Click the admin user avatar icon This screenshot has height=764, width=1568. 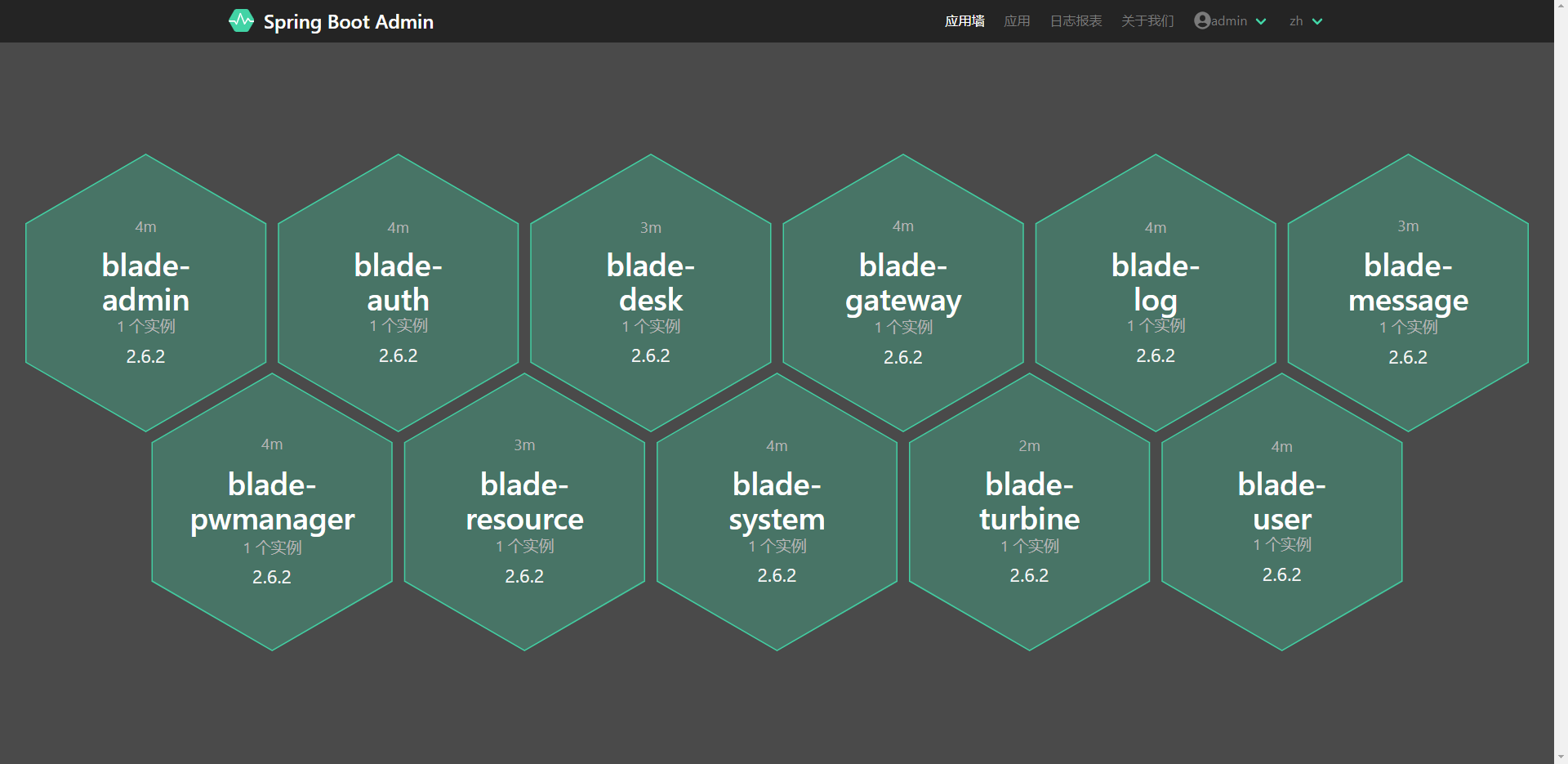pyautogui.click(x=1201, y=20)
